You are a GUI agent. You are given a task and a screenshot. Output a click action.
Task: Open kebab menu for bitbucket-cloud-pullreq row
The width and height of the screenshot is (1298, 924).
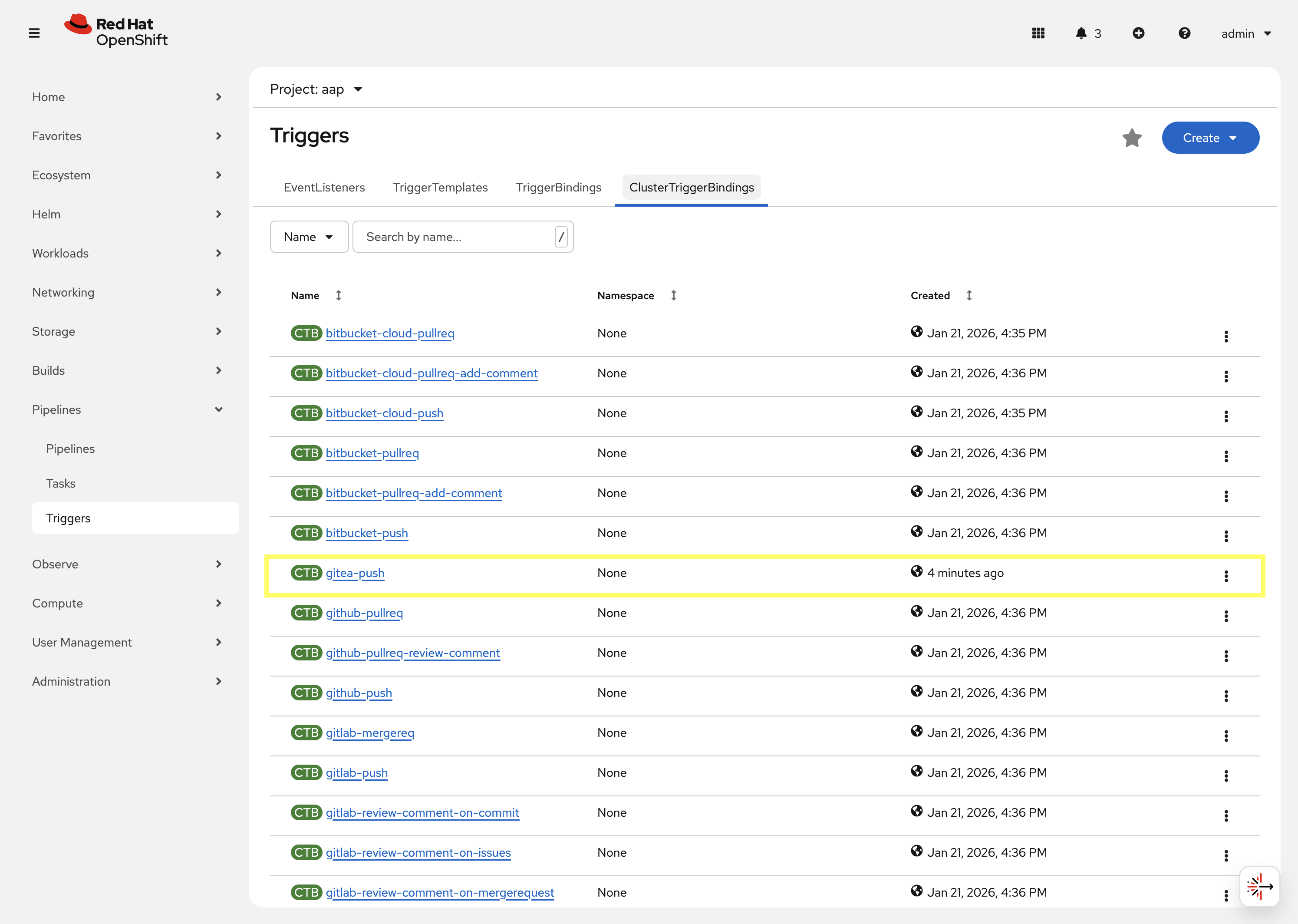coord(1226,336)
